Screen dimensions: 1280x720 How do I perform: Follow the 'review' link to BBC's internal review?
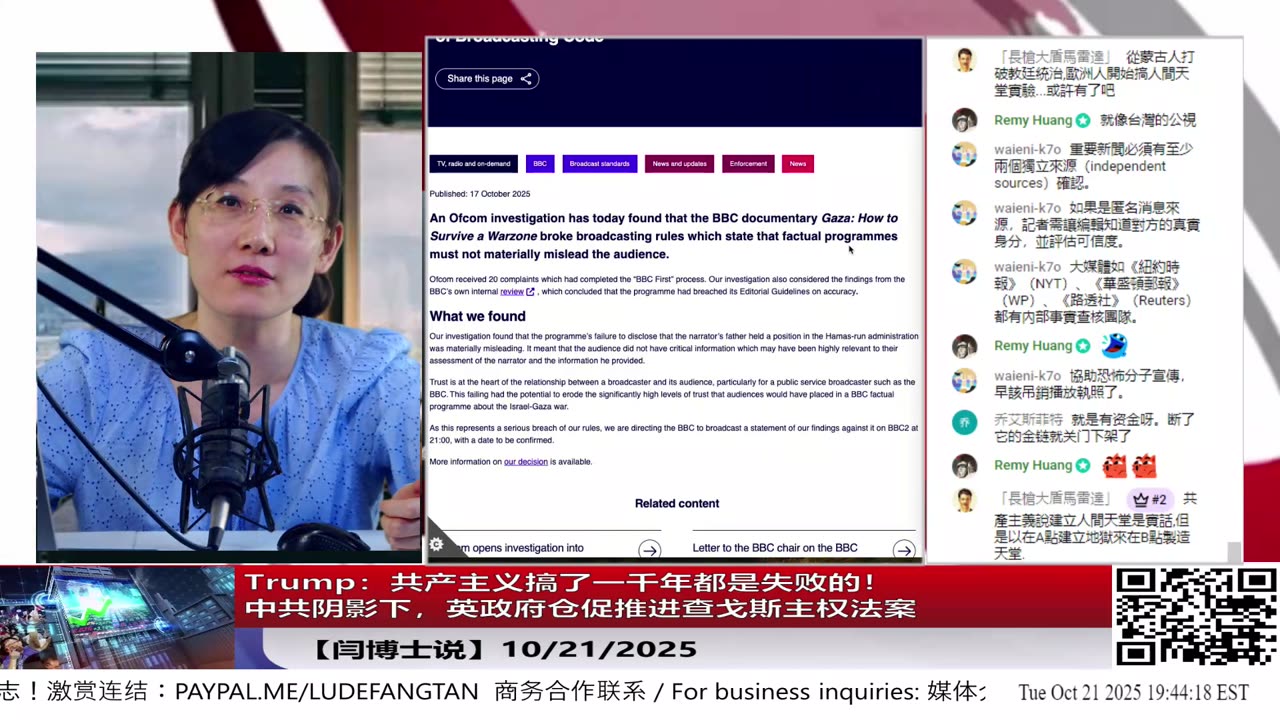pyautogui.click(x=512, y=292)
